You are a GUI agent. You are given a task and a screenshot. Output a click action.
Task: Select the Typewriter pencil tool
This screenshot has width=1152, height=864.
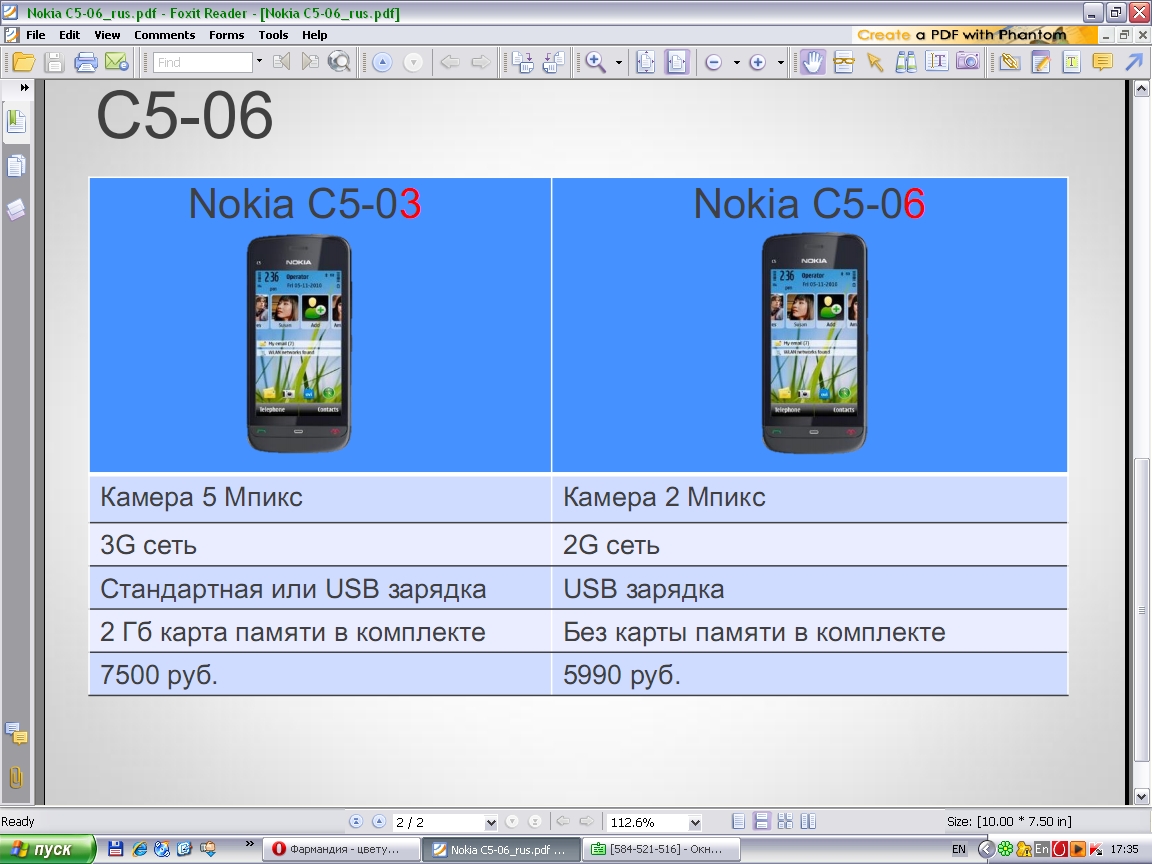click(1041, 62)
